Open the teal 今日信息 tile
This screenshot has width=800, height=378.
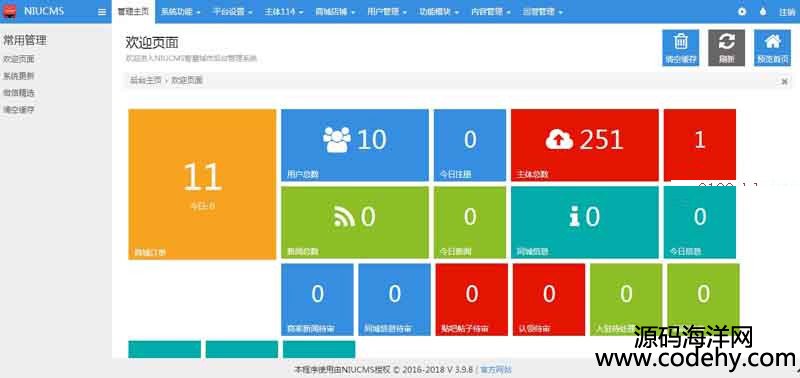coord(699,222)
